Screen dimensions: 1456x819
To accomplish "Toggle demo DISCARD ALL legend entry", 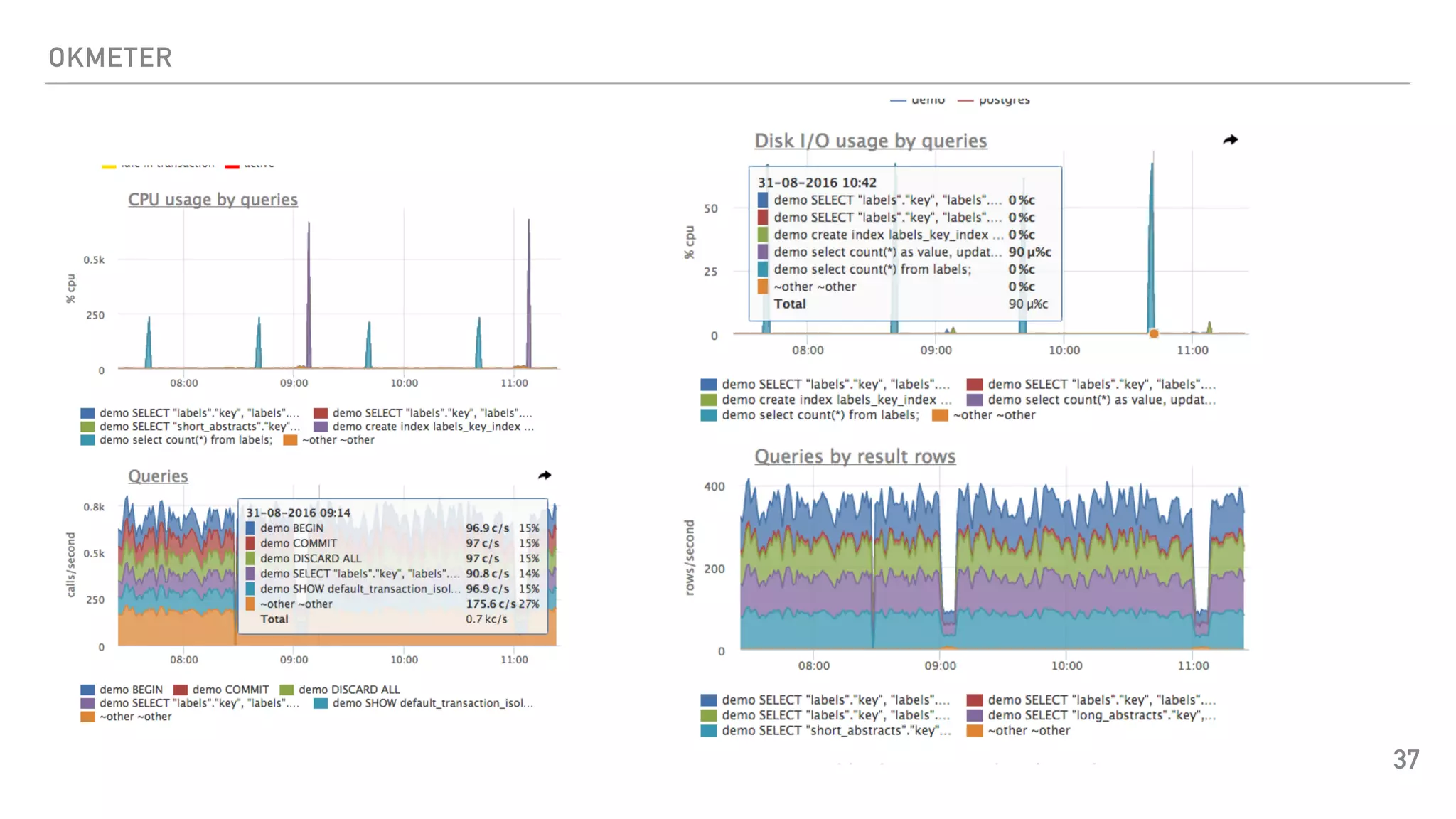I will coord(348,690).
